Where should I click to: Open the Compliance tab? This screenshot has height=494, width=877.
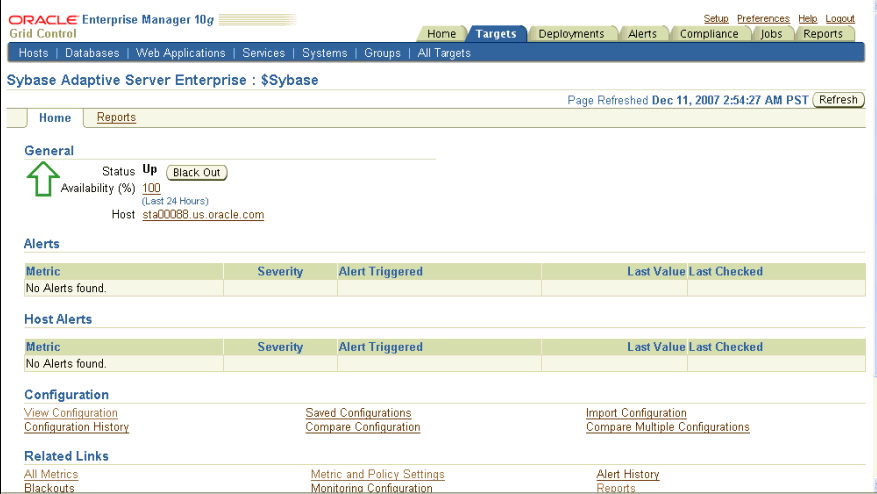(x=709, y=34)
